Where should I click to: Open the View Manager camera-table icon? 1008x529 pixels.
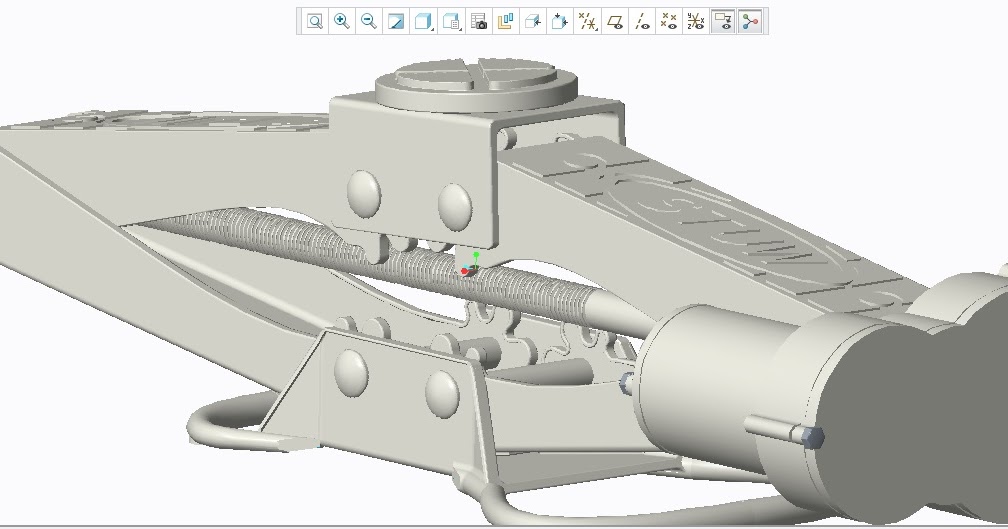(x=478, y=21)
